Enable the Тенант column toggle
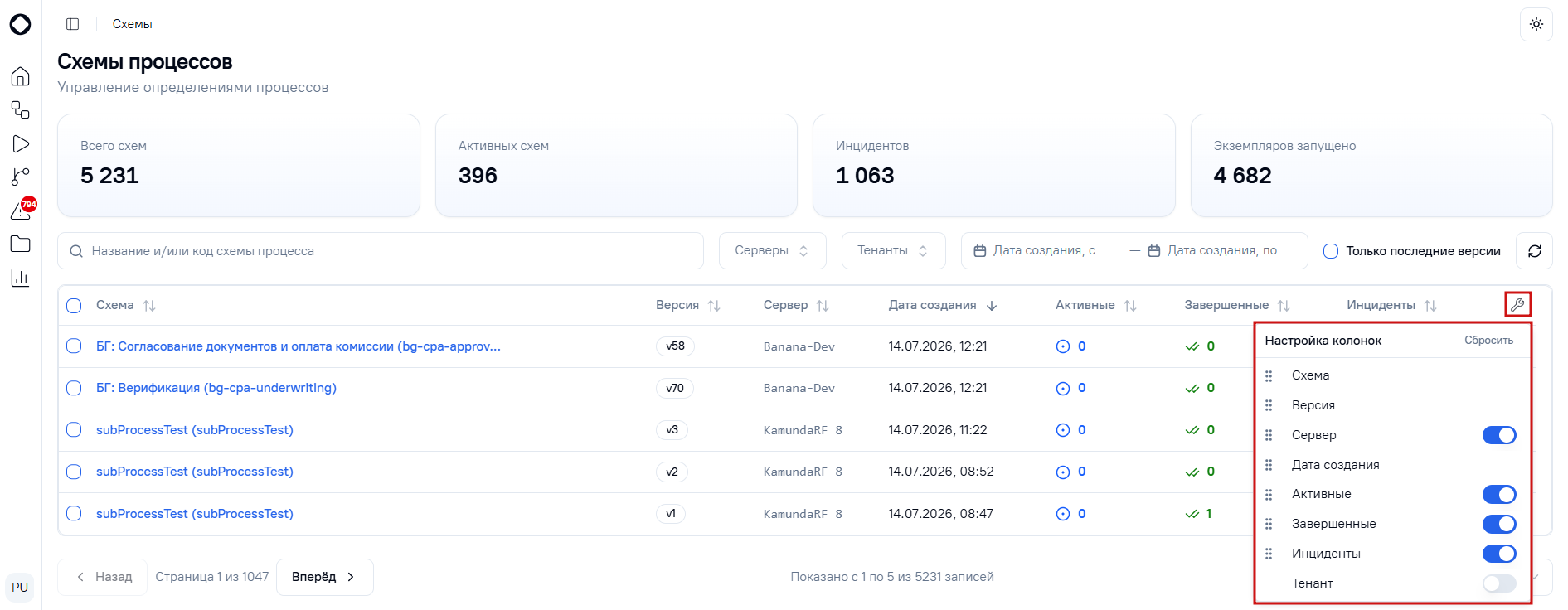The width and height of the screenshot is (1568, 610). pos(1499,583)
